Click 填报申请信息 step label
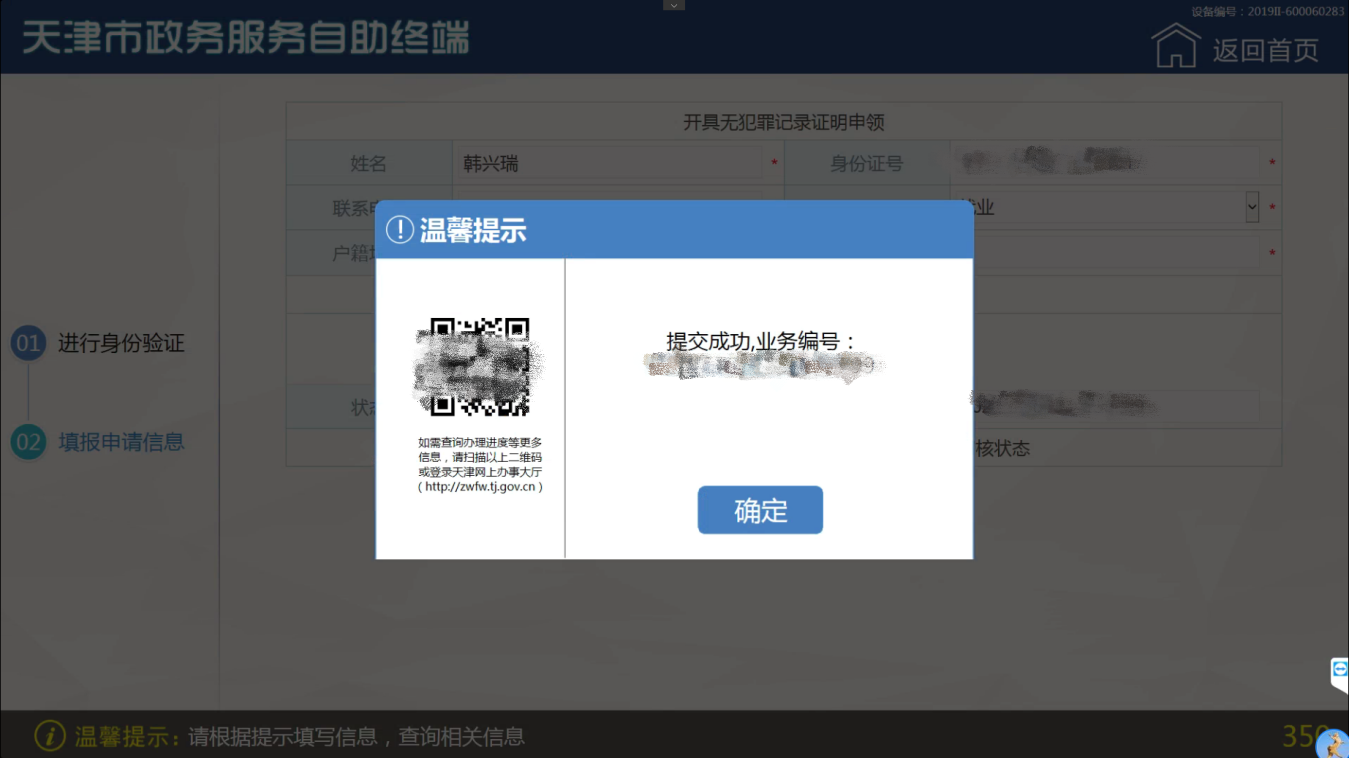This screenshot has width=1349, height=758. (x=121, y=442)
